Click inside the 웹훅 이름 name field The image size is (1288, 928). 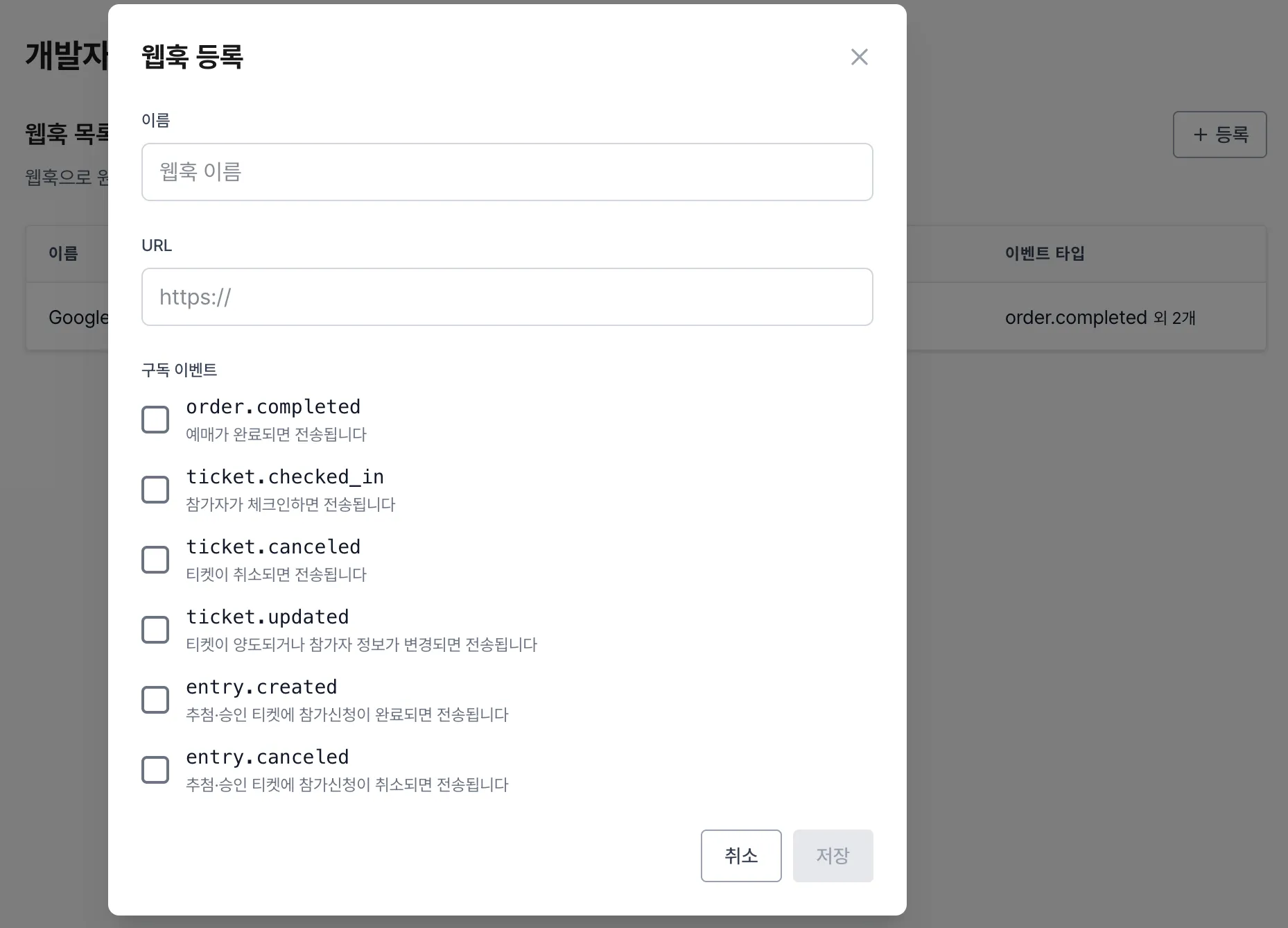pos(507,171)
